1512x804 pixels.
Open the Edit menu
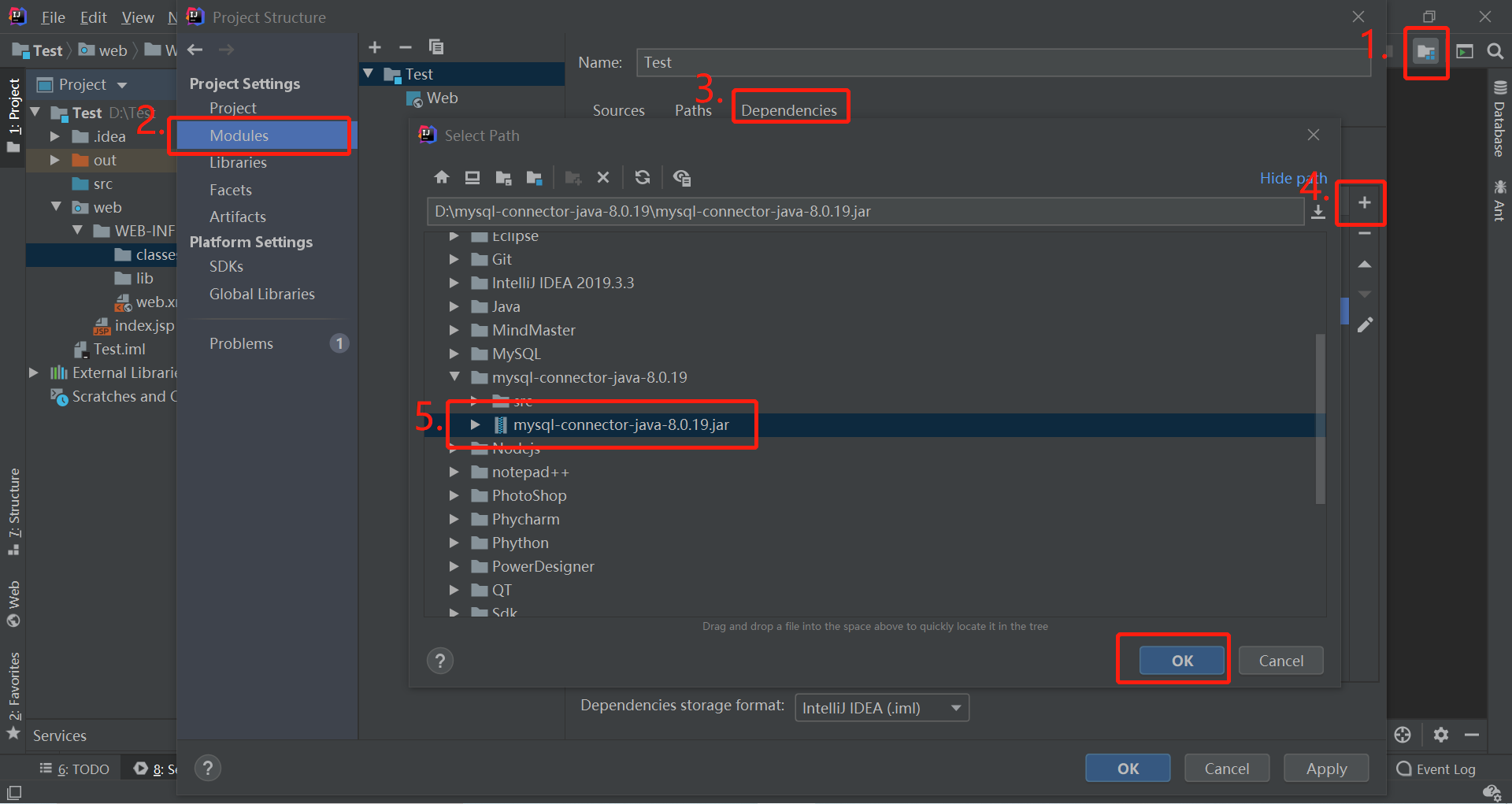coord(93,17)
